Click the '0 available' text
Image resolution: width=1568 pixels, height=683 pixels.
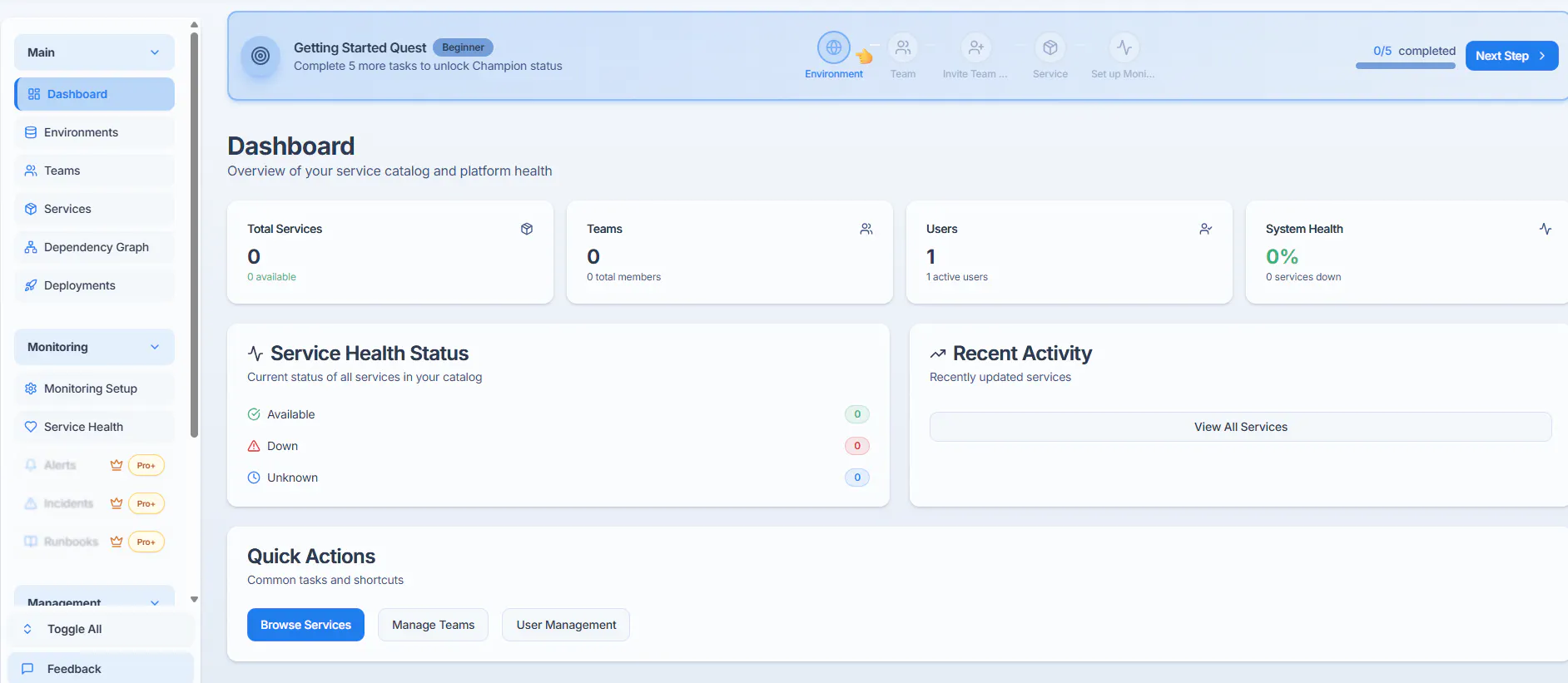click(x=271, y=277)
